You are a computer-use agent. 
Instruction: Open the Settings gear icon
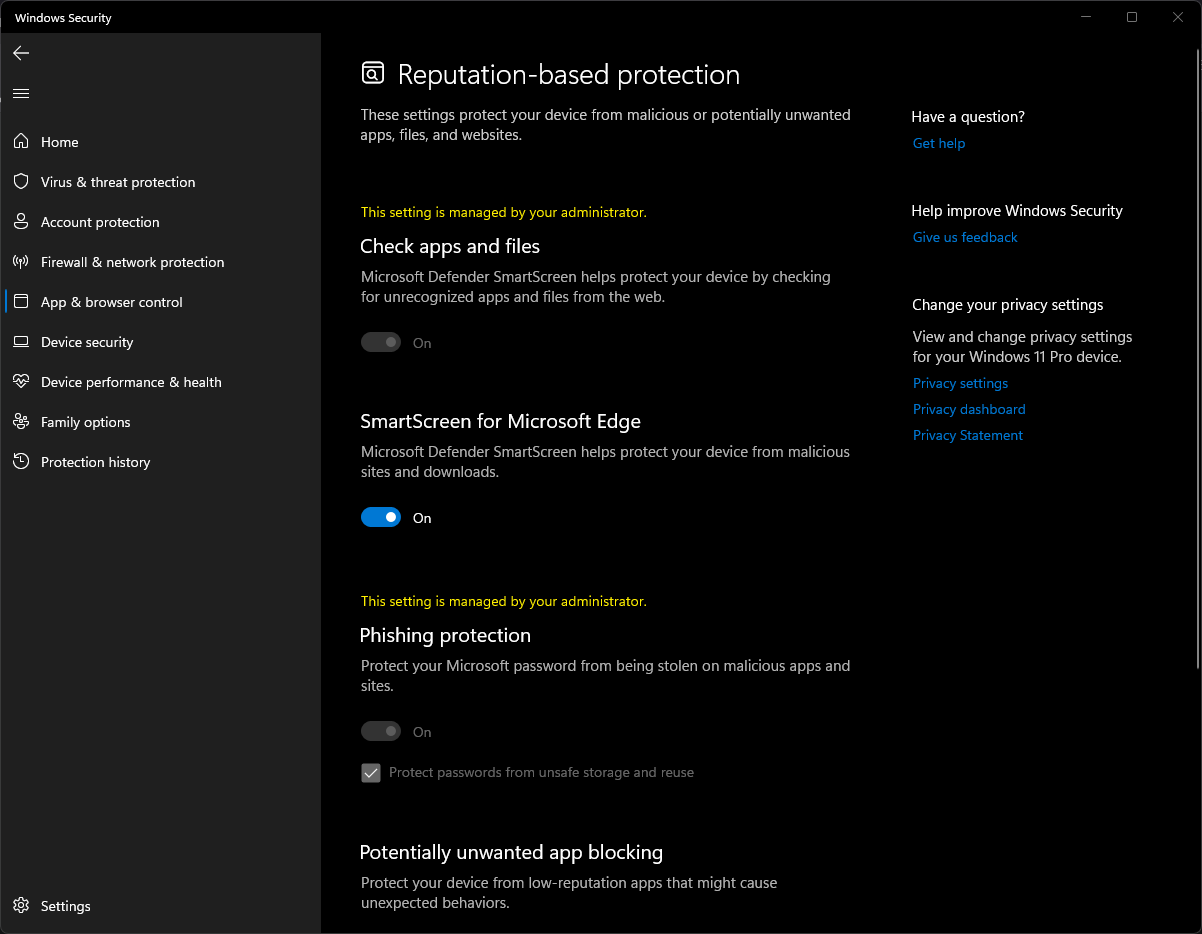[21, 906]
